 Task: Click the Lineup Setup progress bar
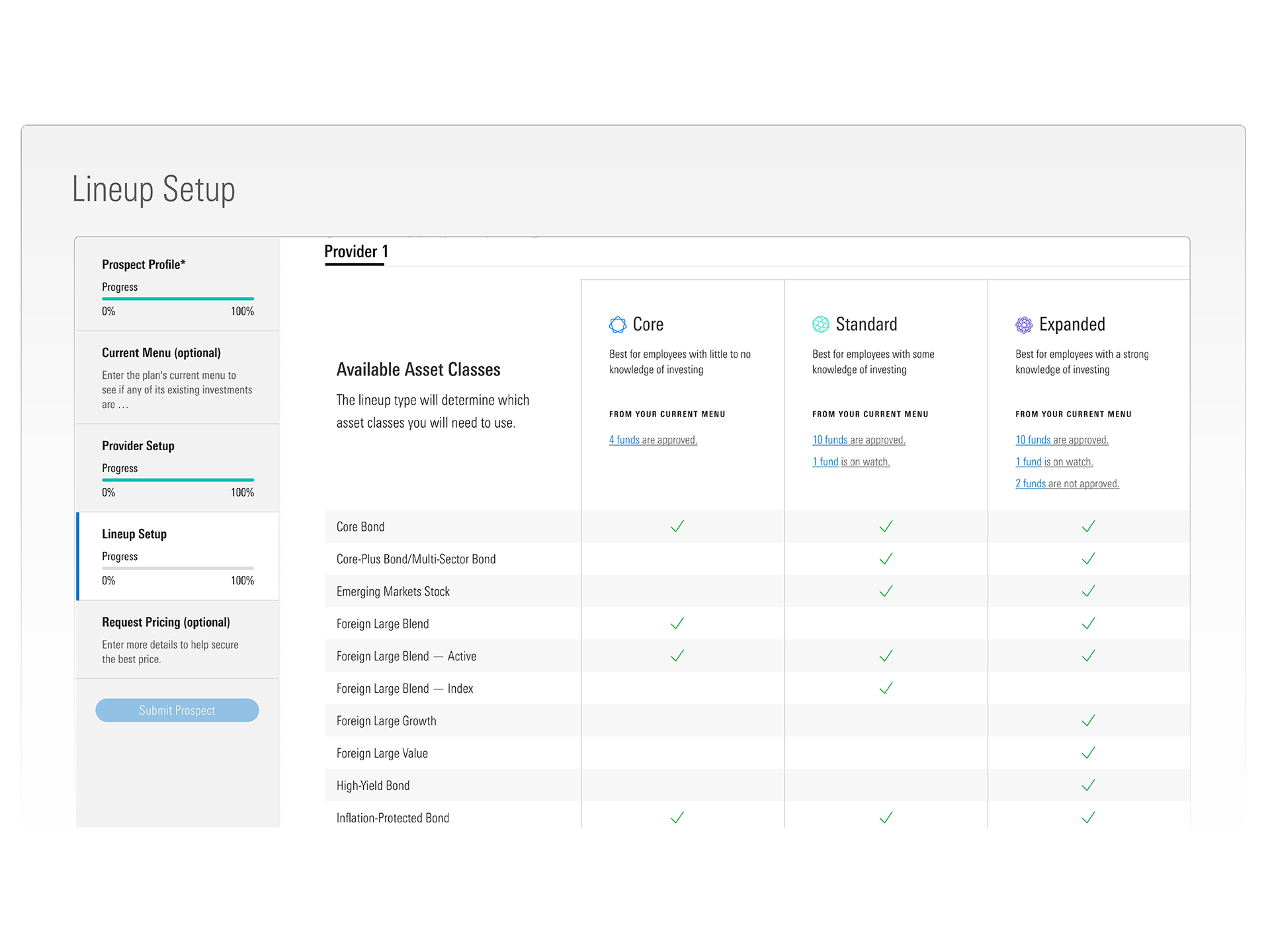point(177,568)
